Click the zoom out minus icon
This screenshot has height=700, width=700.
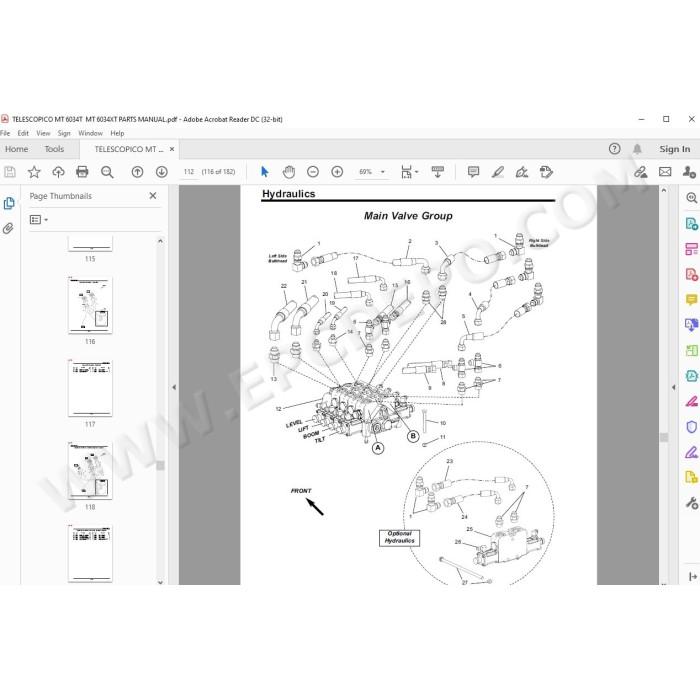pos(313,172)
